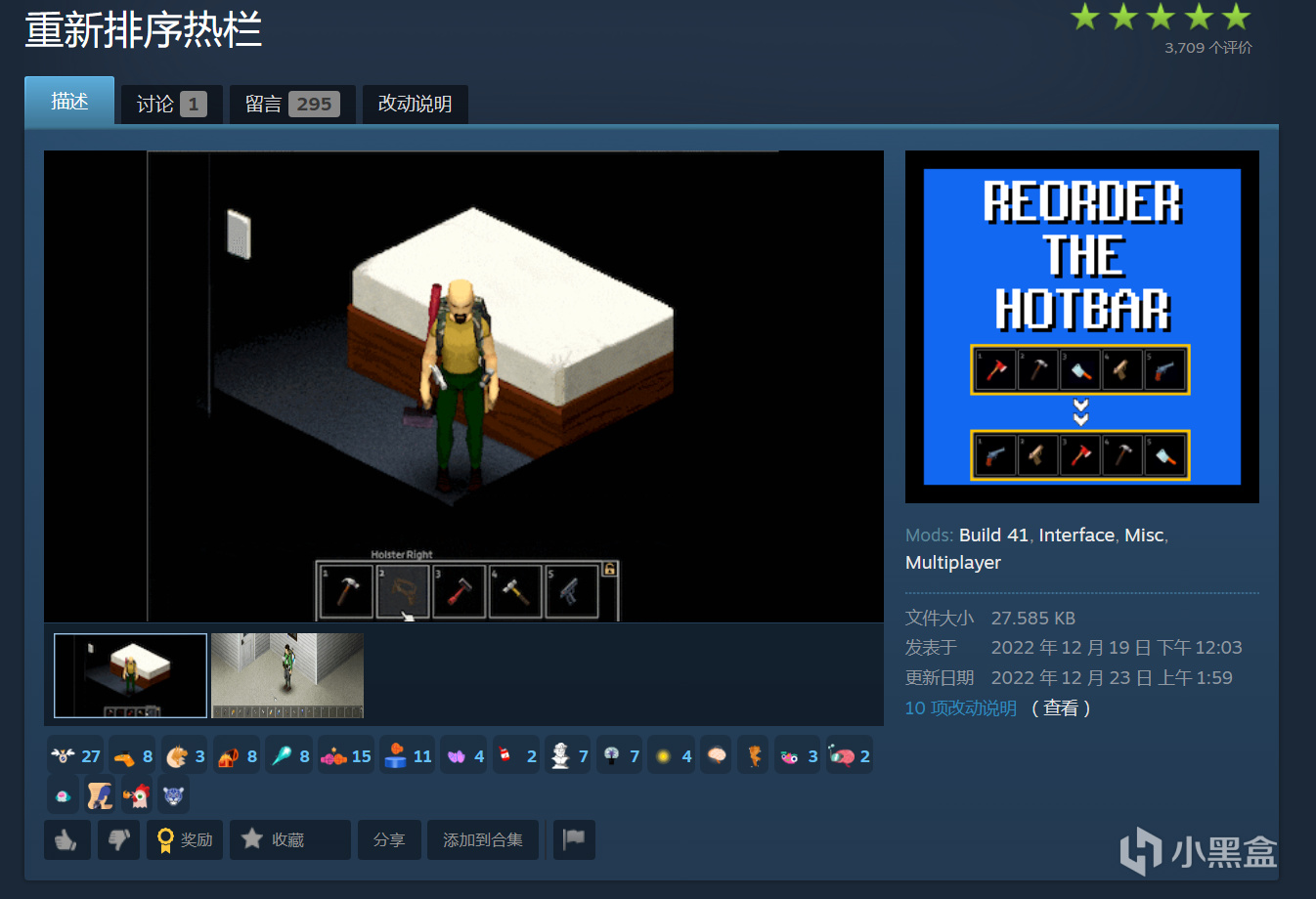This screenshot has height=899, width=1316.
Task: Open the 10 项改动说明 link
Action: pos(961,707)
